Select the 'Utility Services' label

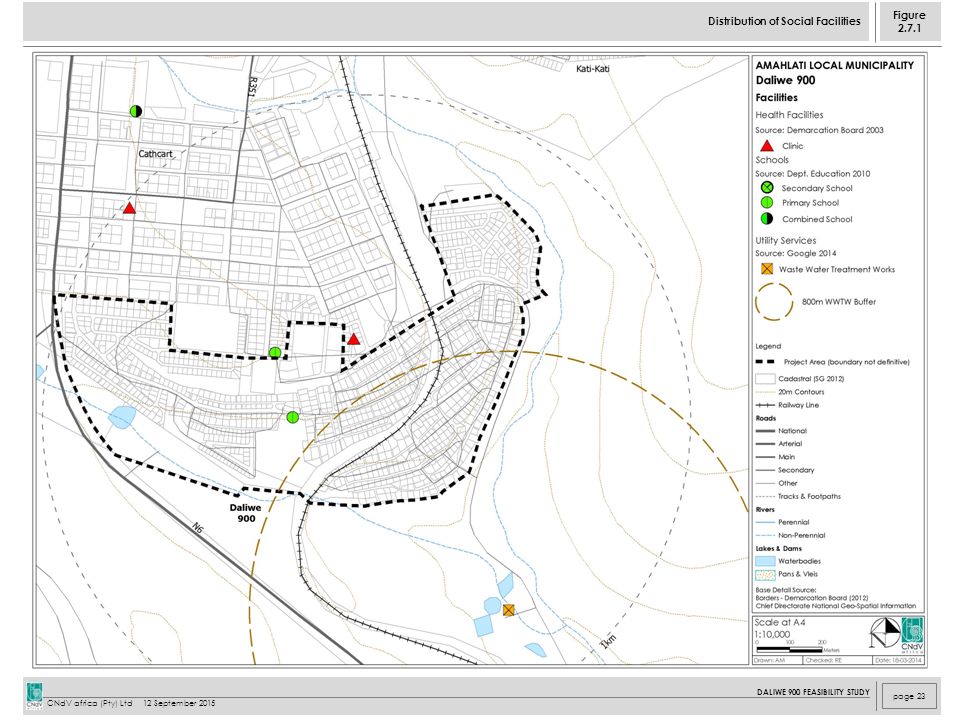(786, 240)
